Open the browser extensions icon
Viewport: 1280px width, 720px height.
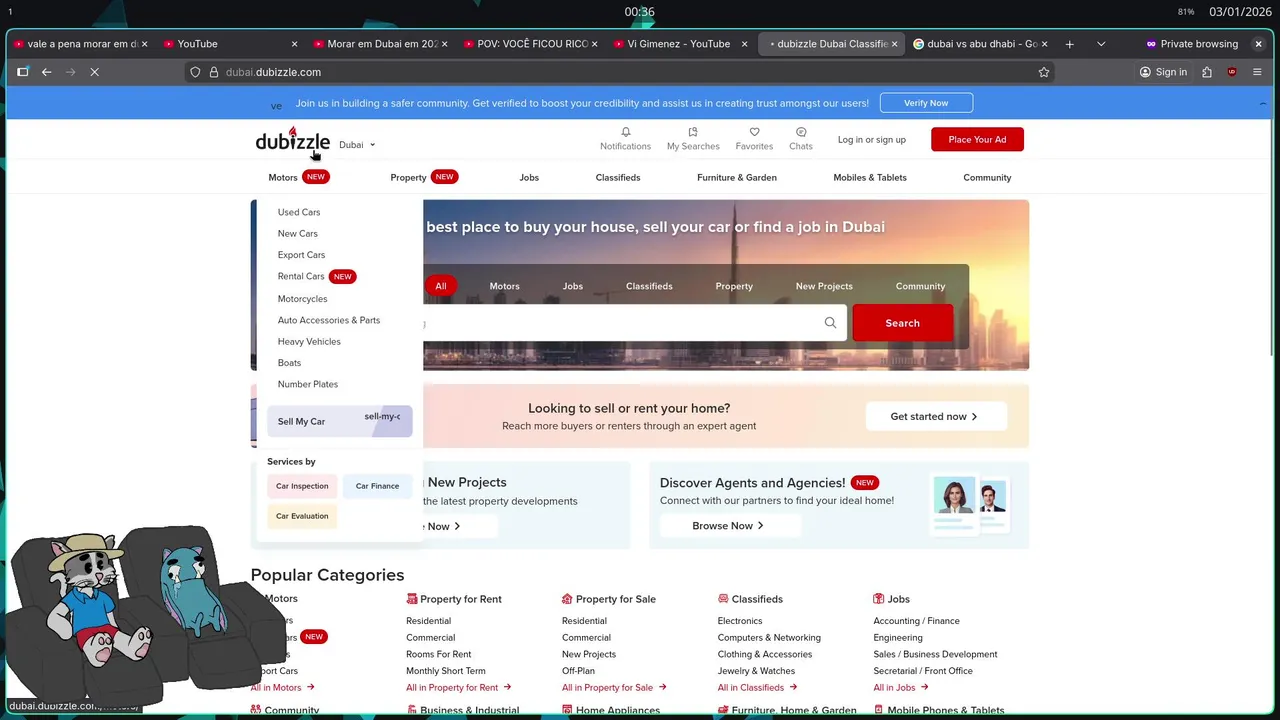click(x=1207, y=72)
